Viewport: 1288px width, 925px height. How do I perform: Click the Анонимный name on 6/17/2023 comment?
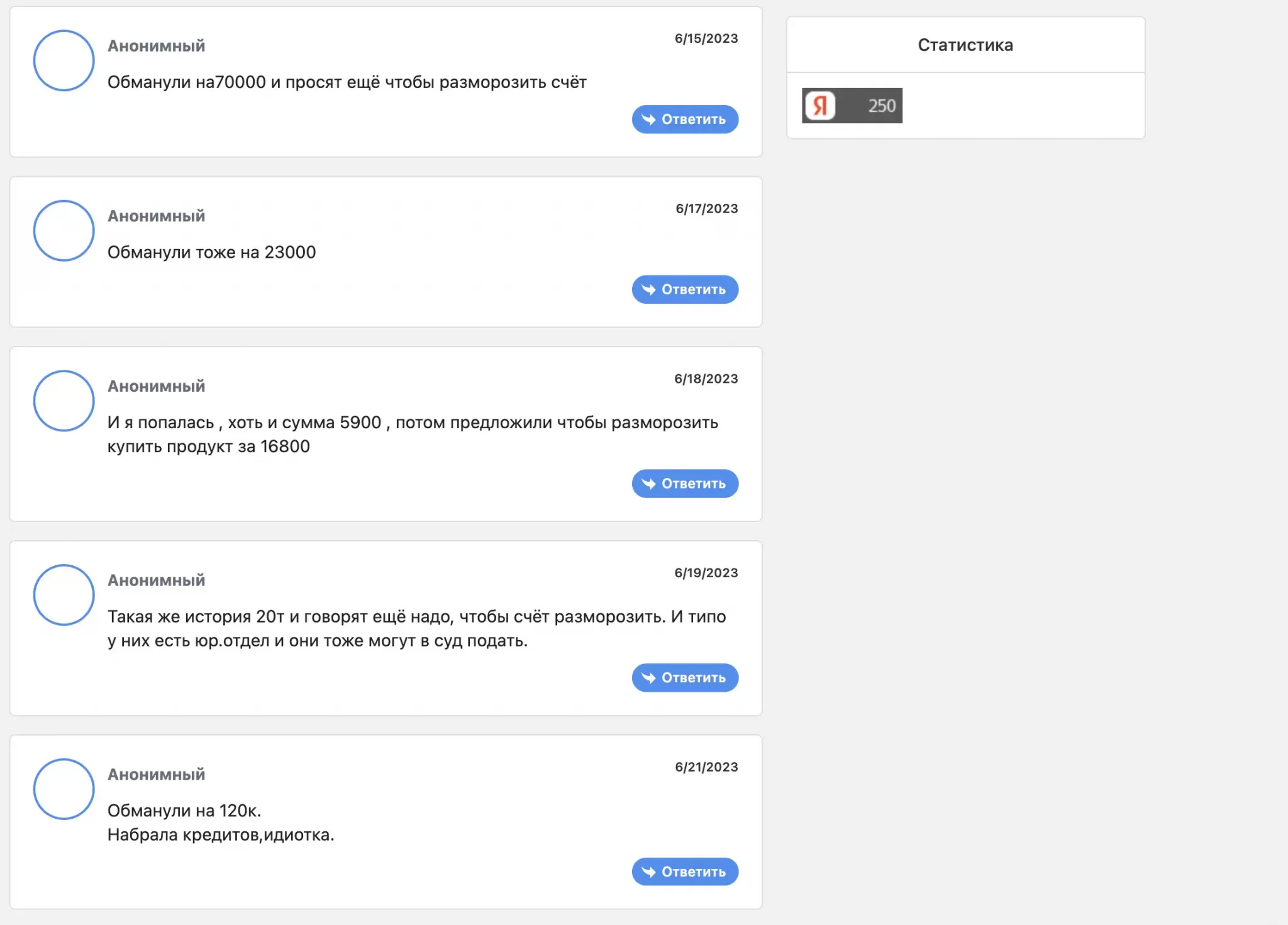[x=156, y=216]
